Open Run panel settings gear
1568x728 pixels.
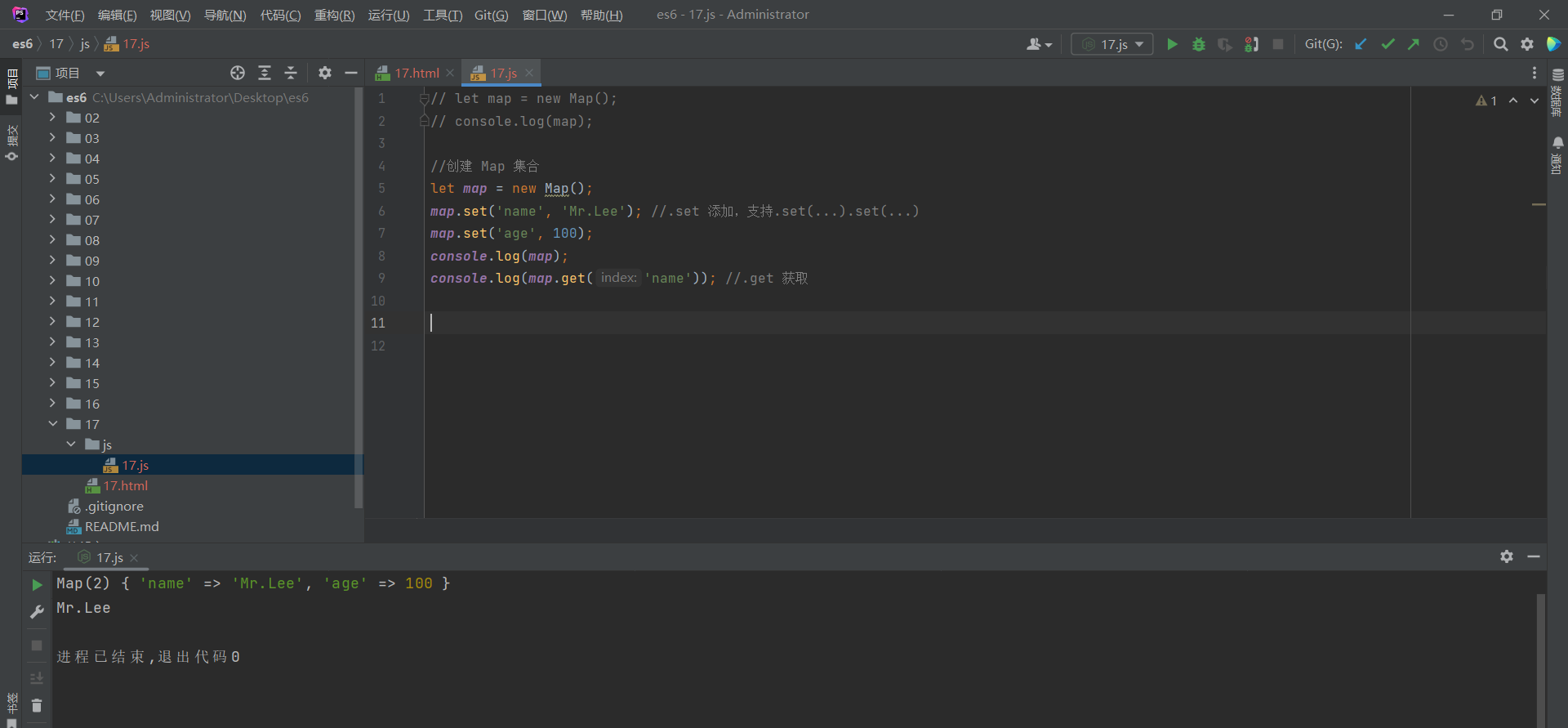point(1507,556)
